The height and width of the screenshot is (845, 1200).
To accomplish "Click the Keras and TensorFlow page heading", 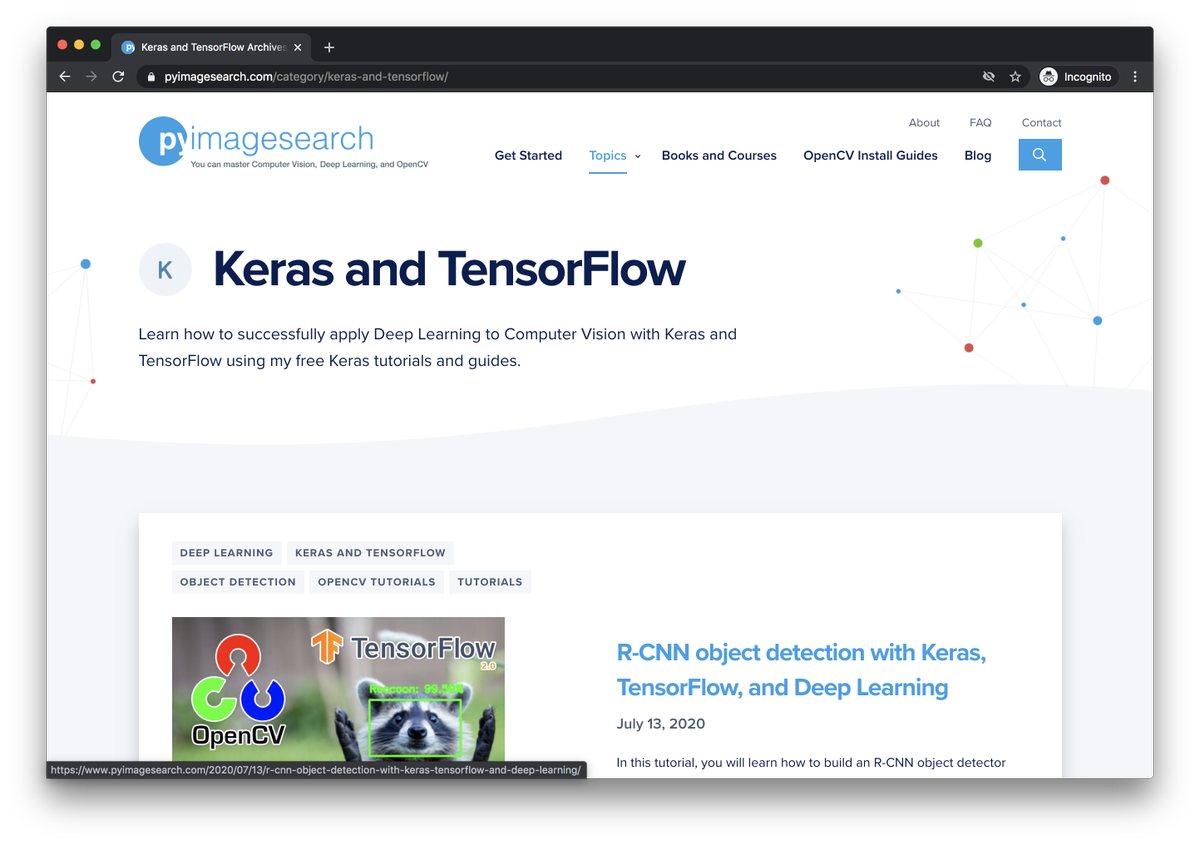I will pyautogui.click(x=449, y=269).
